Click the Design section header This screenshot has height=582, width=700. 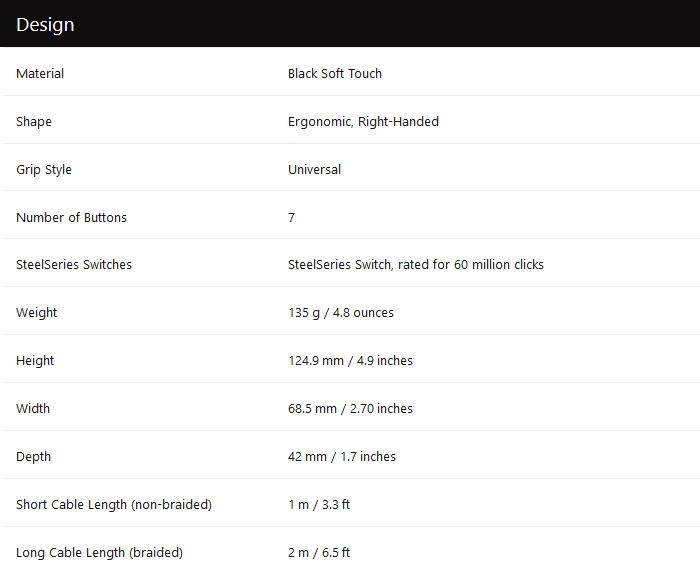click(x=45, y=25)
